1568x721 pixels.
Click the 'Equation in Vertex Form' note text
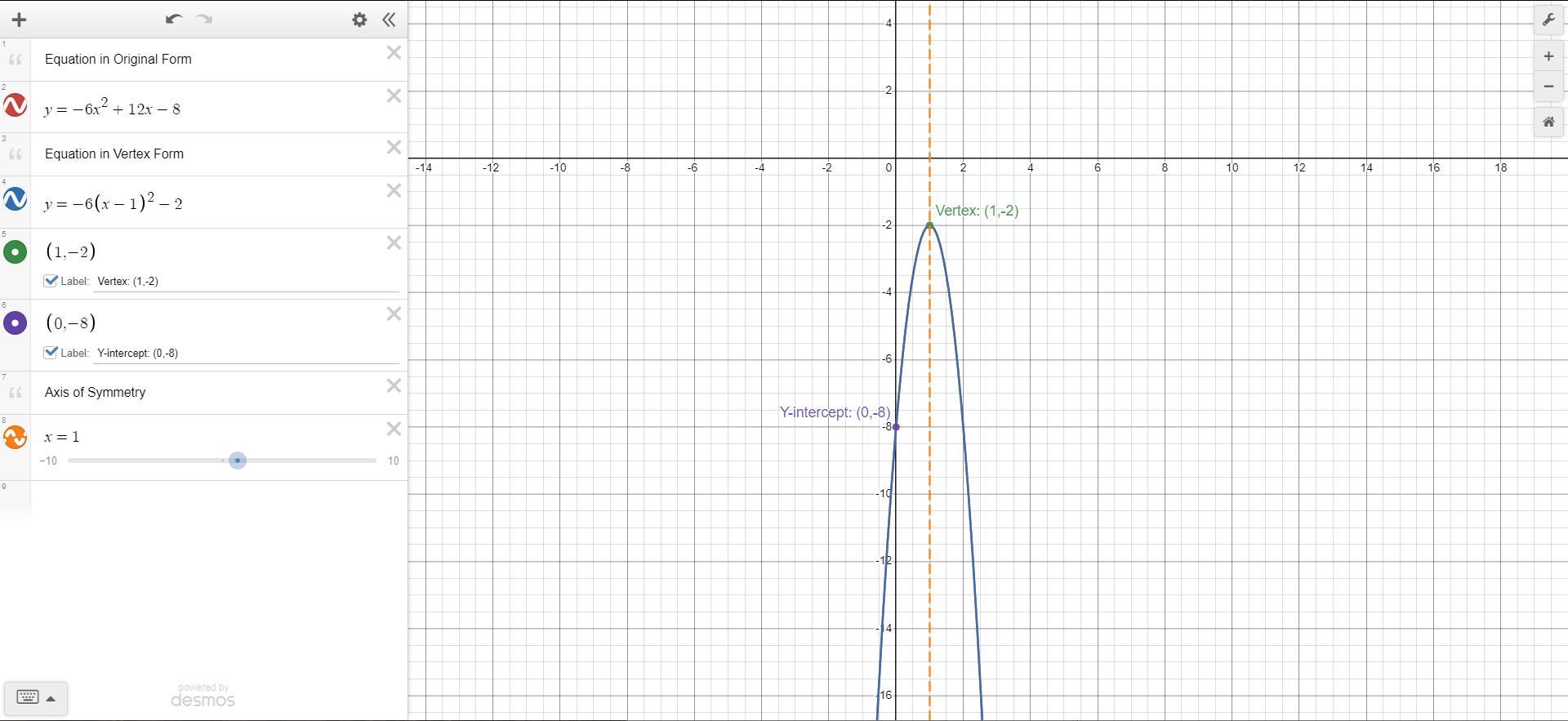coord(114,154)
